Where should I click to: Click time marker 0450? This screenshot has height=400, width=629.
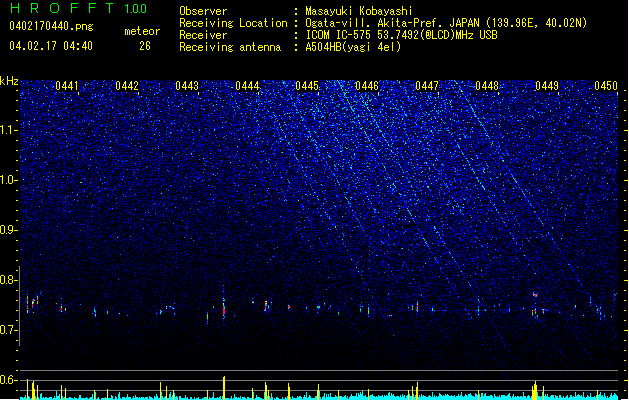pos(606,86)
